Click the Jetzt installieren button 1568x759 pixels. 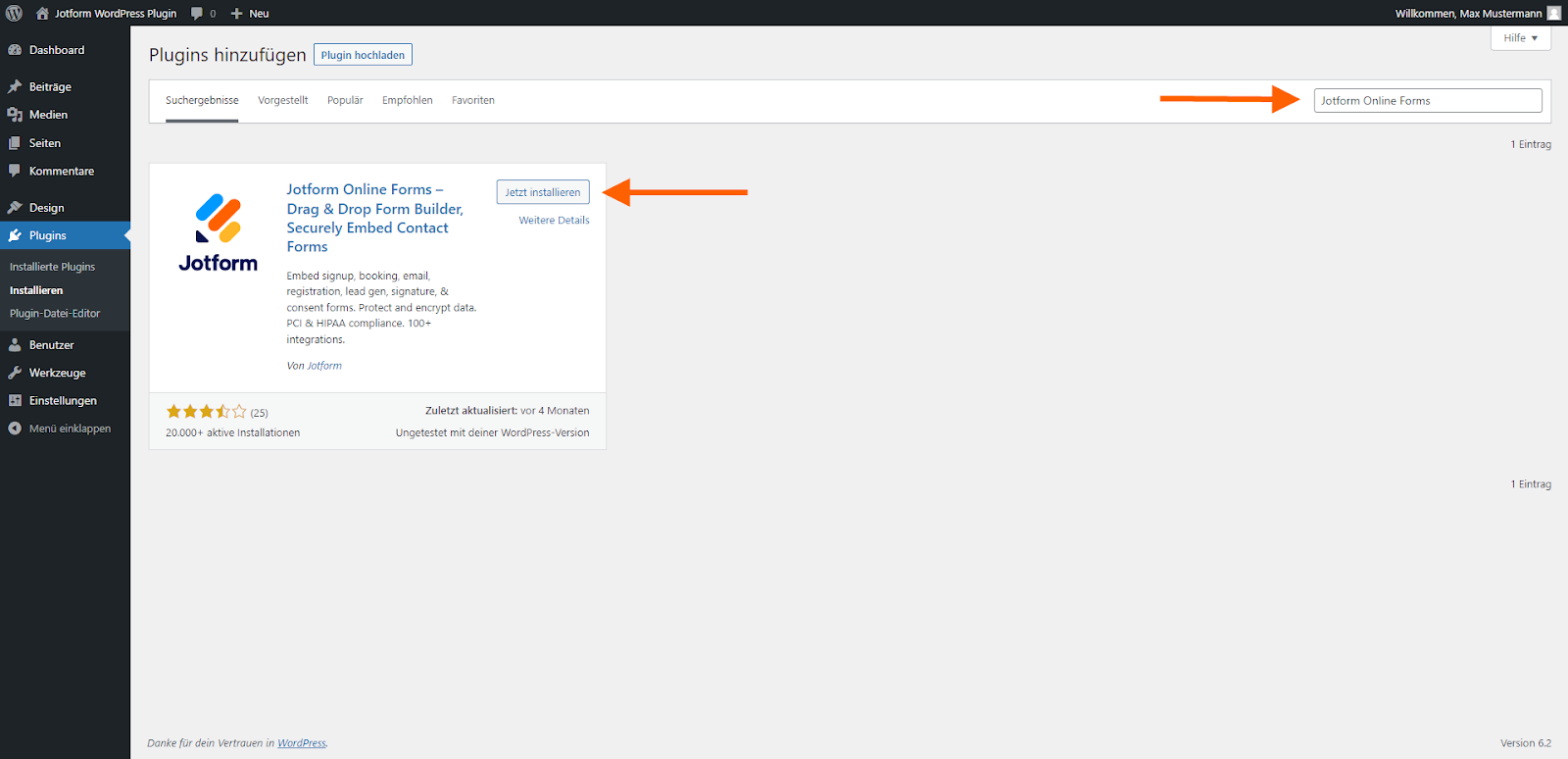click(543, 192)
